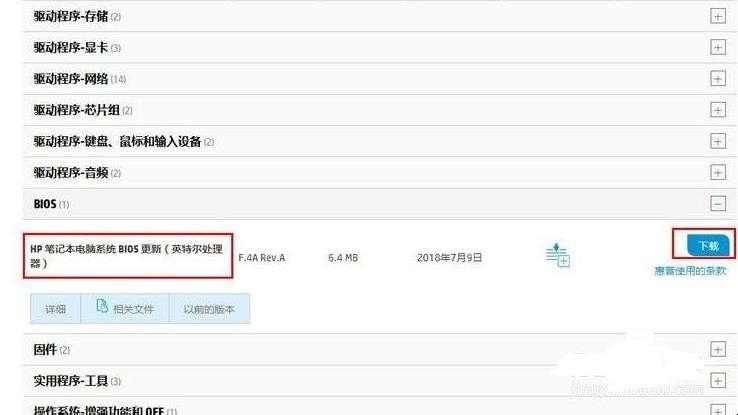Open the 以前的版本 previous versions tab

pyautogui.click(x=209, y=309)
